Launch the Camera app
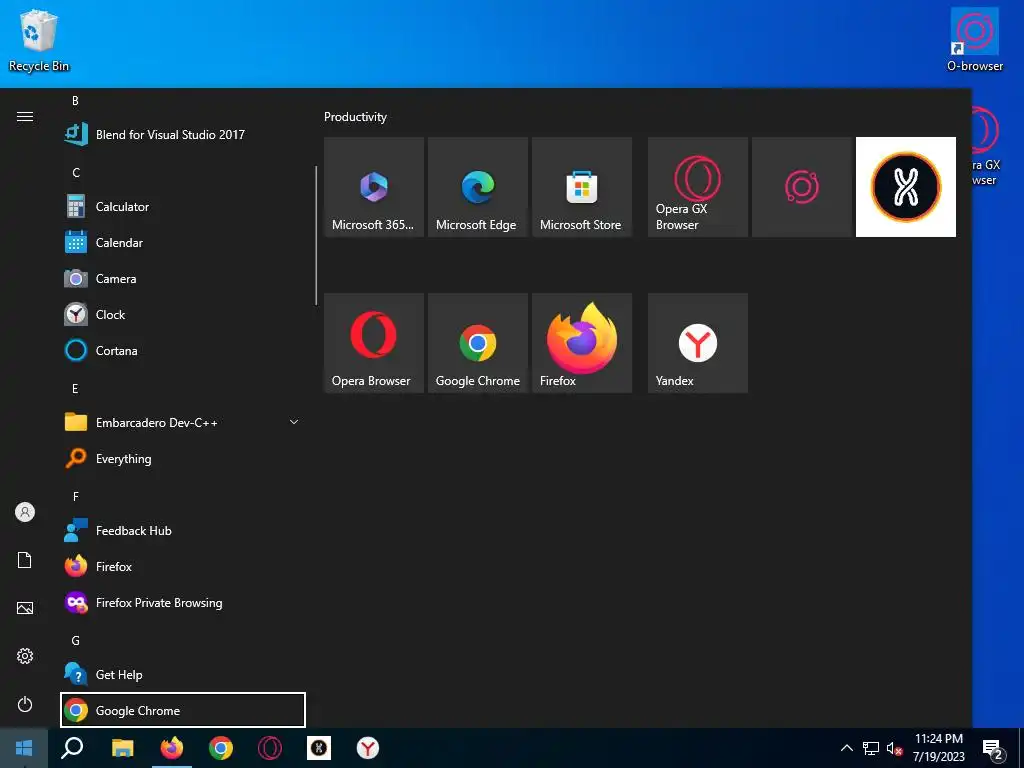Screen dimensions: 1024x768 [183, 278]
